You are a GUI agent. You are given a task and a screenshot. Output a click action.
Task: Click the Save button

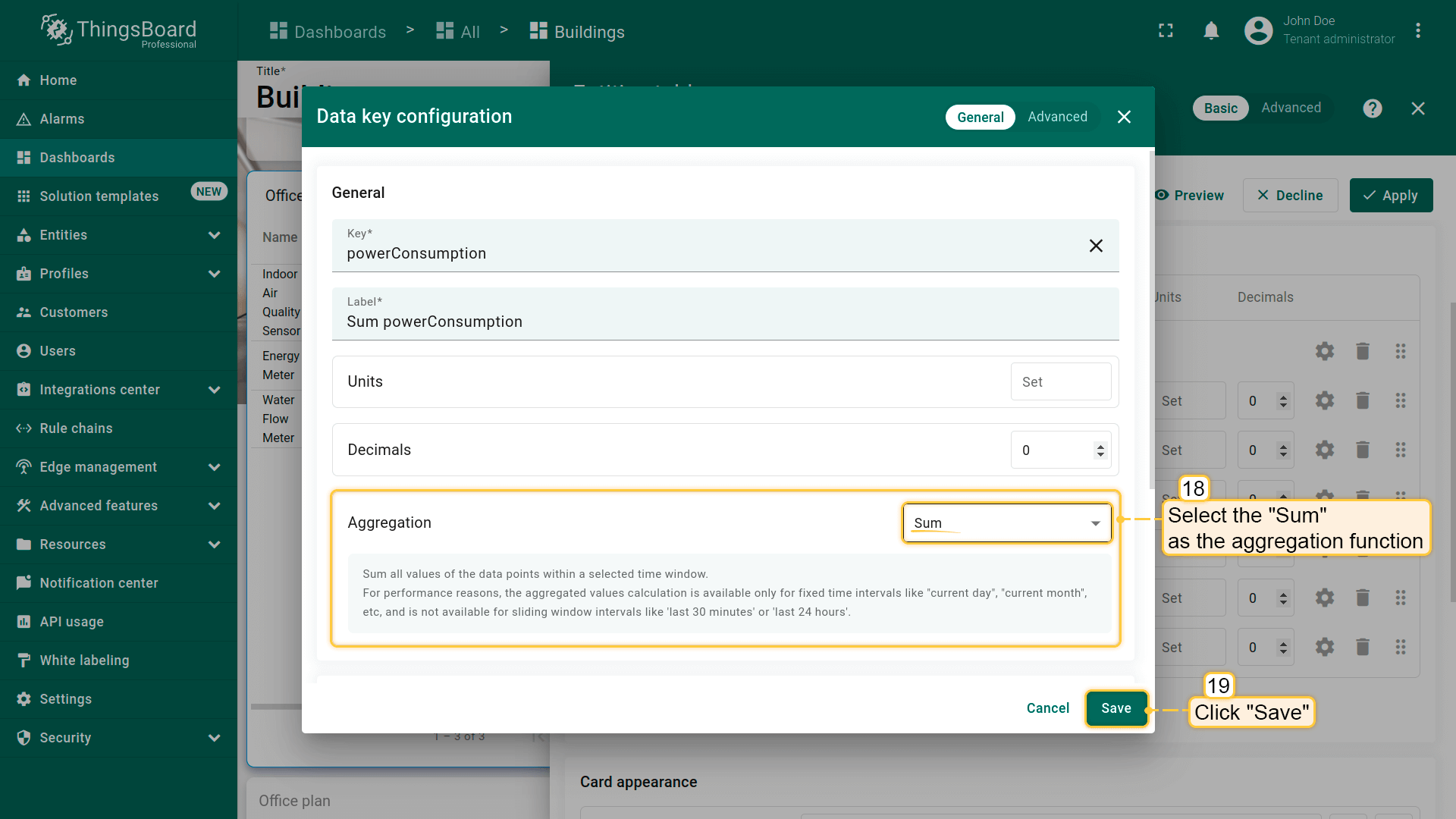point(1116,708)
